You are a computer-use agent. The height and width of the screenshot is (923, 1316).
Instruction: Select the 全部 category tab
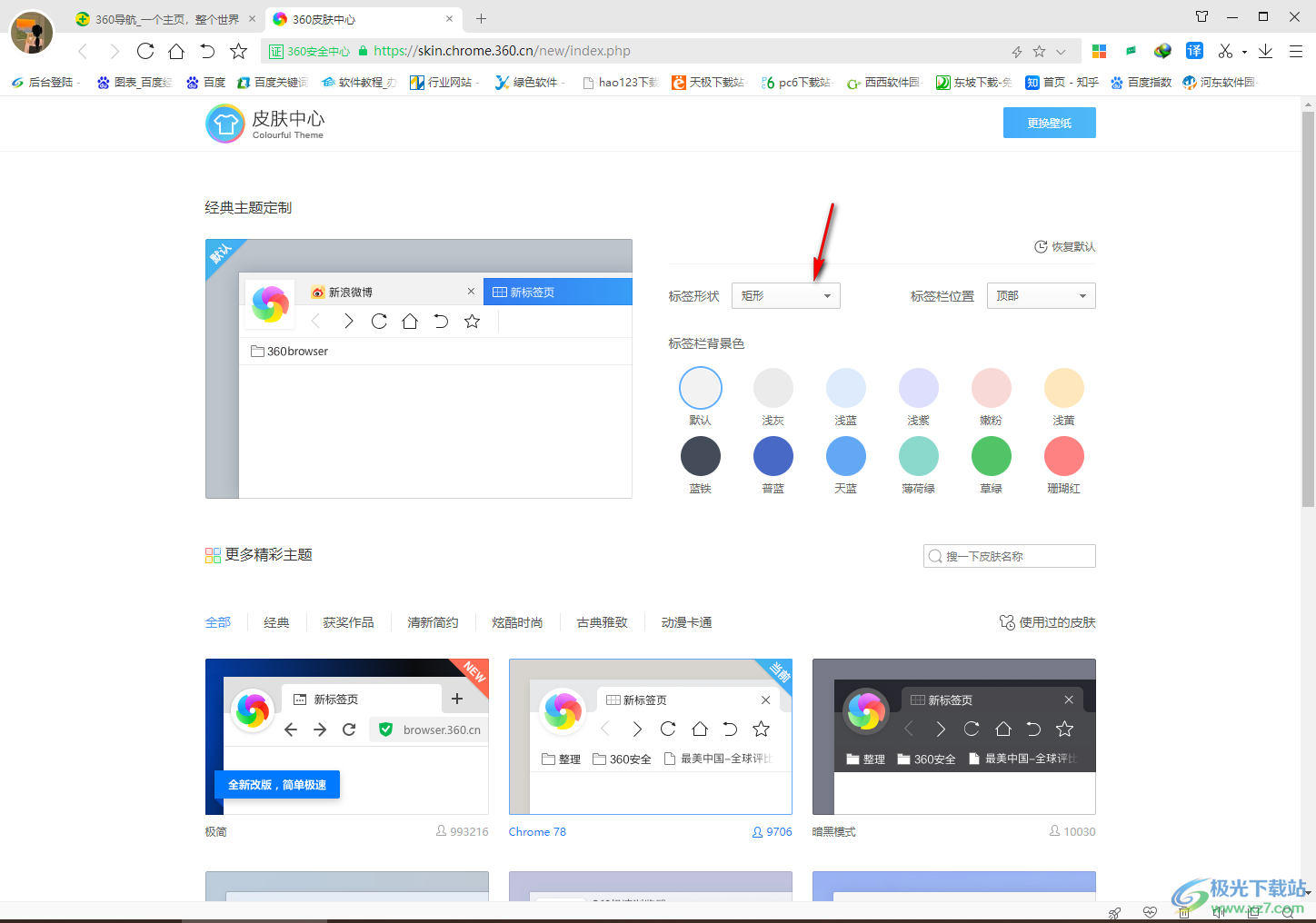click(x=218, y=622)
